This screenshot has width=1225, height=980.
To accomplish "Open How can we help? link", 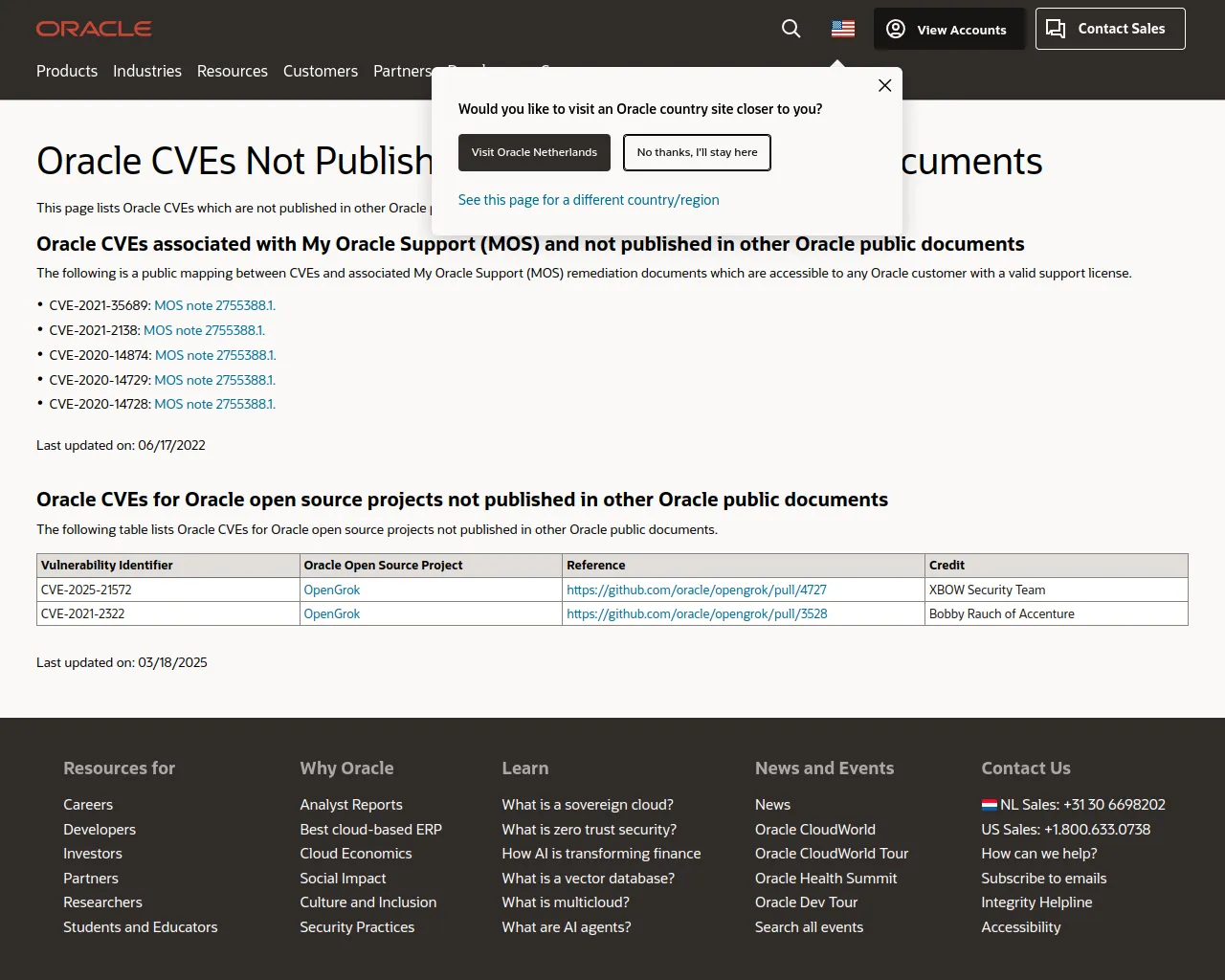I will pyautogui.click(x=1039, y=854).
